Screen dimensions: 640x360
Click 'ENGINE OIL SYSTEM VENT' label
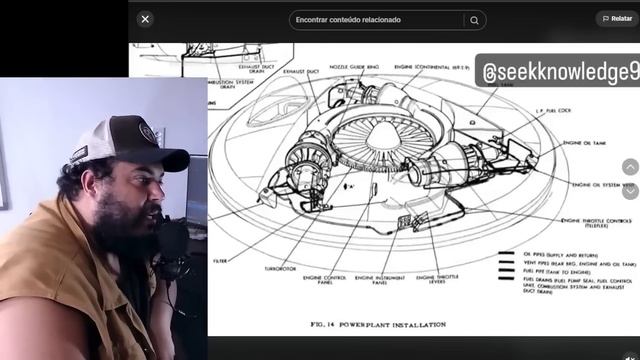(603, 185)
